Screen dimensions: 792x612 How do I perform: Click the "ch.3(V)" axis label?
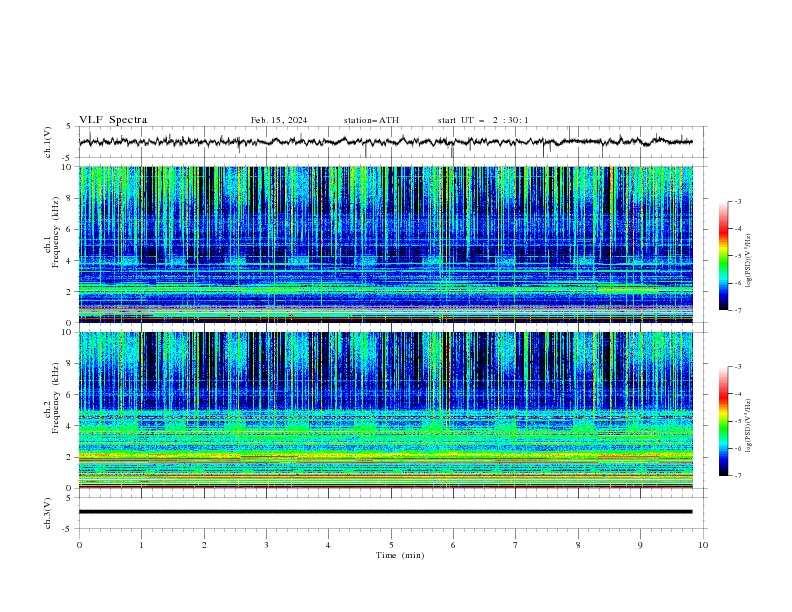[x=48, y=513]
